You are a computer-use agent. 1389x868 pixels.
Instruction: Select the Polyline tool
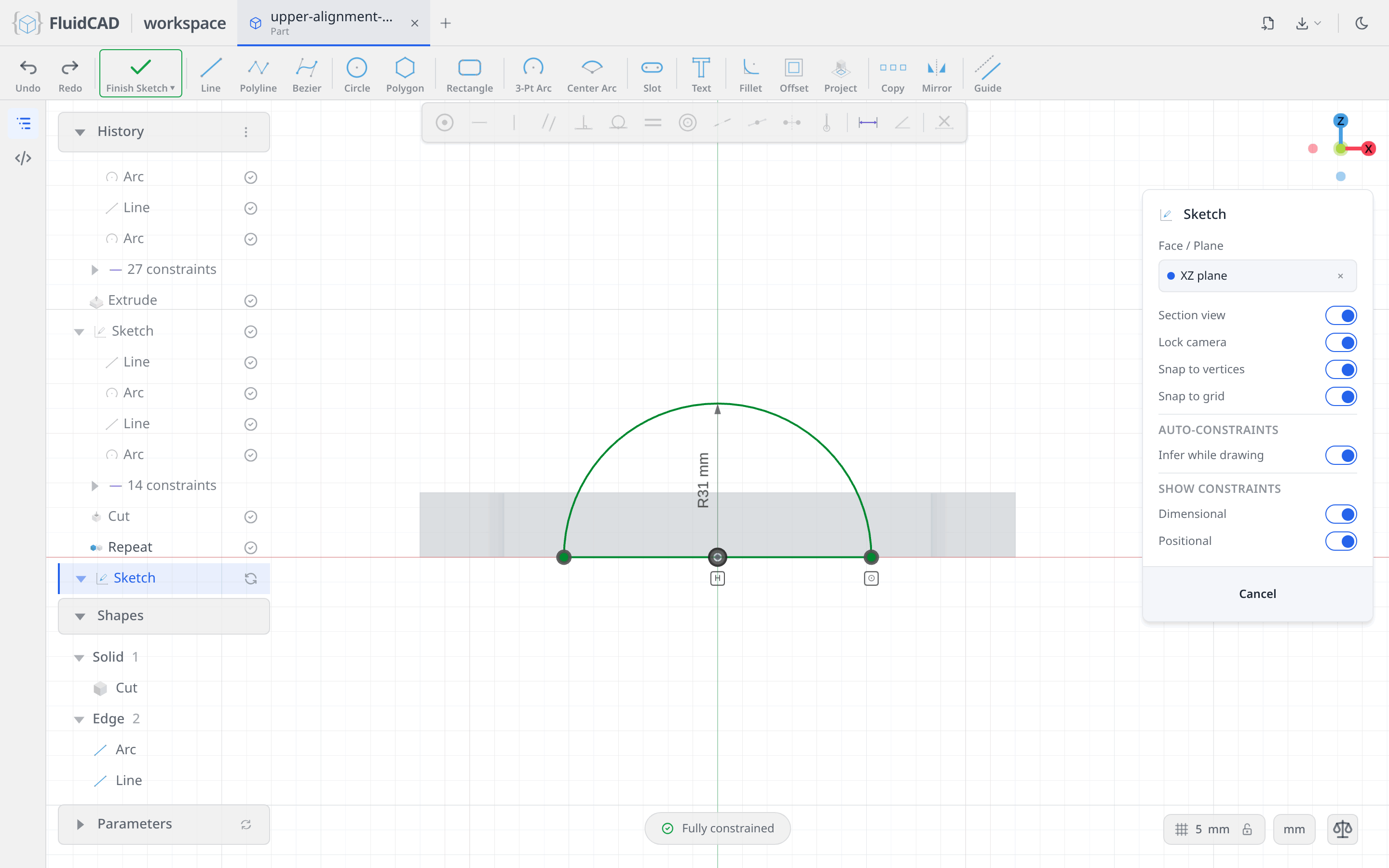point(259,75)
